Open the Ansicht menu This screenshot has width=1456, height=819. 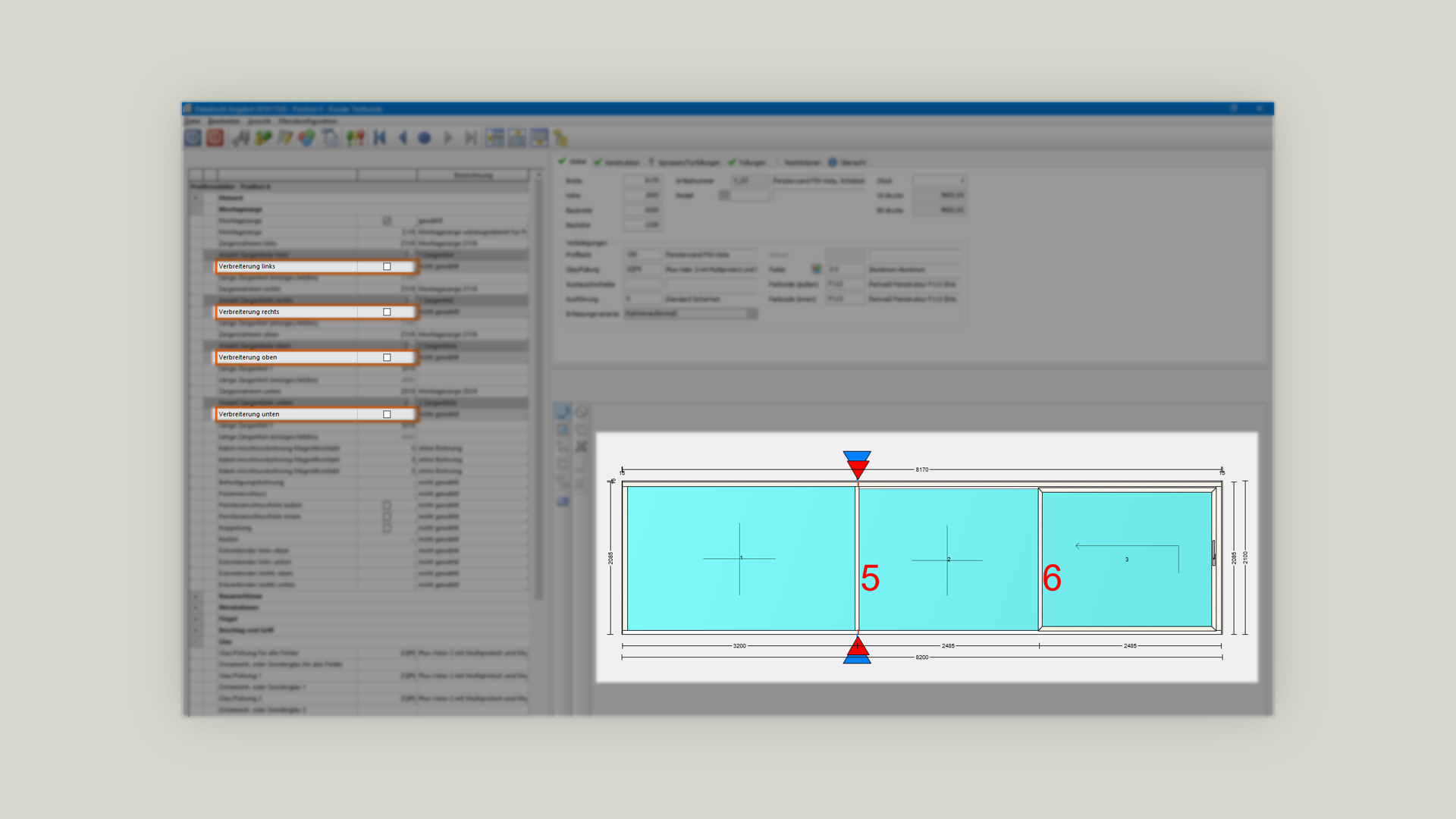[259, 121]
